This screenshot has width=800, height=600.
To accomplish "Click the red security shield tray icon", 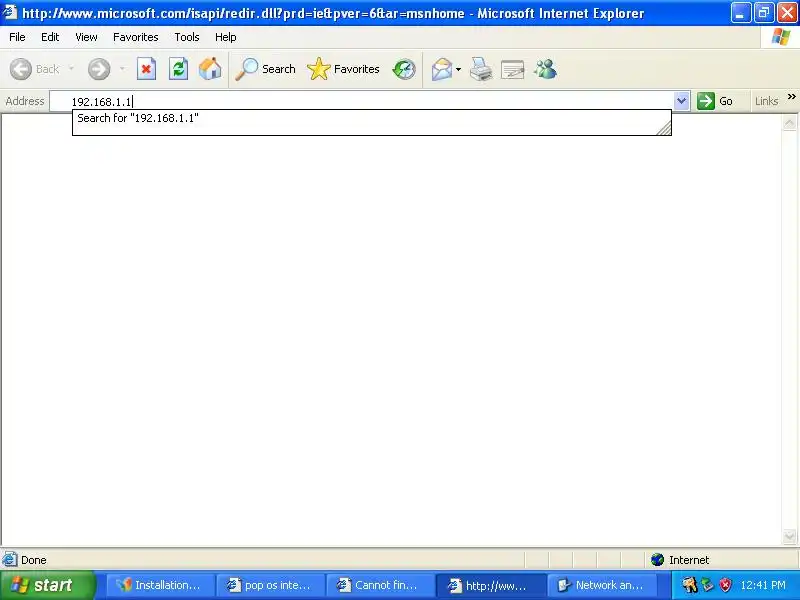I will point(725,585).
